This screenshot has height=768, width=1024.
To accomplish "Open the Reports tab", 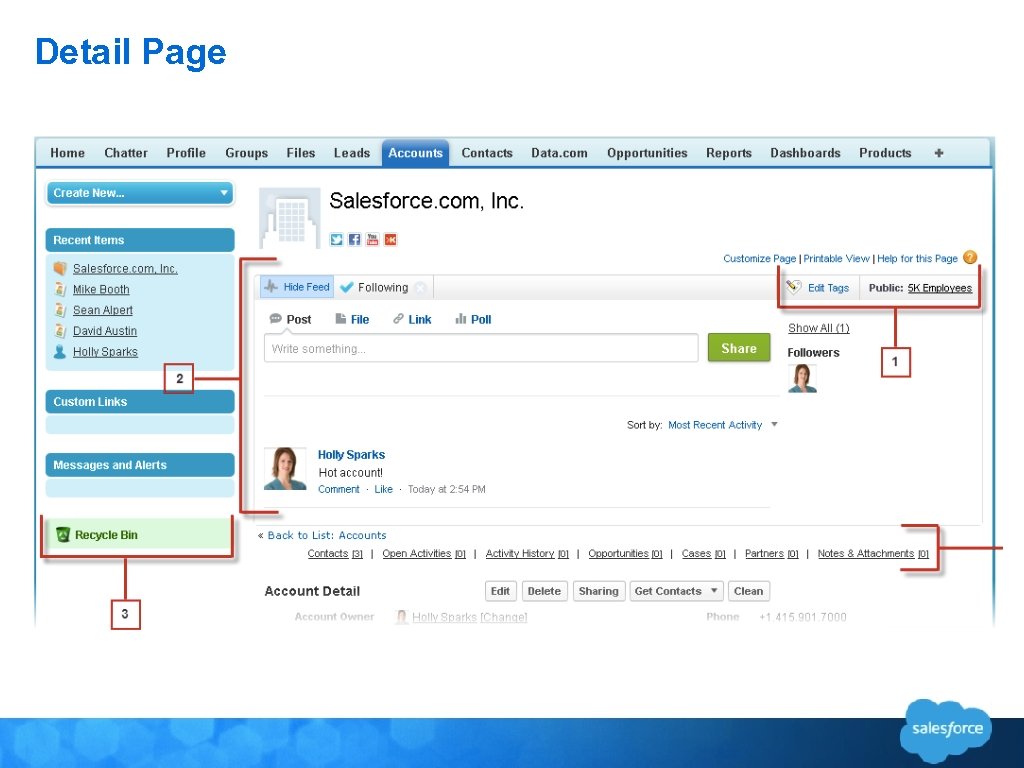I will tap(729, 153).
